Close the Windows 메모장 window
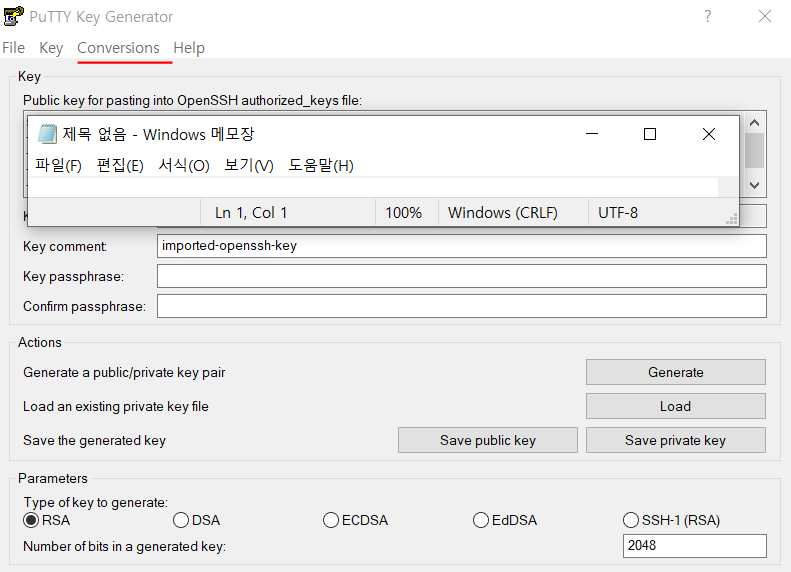 [x=709, y=134]
